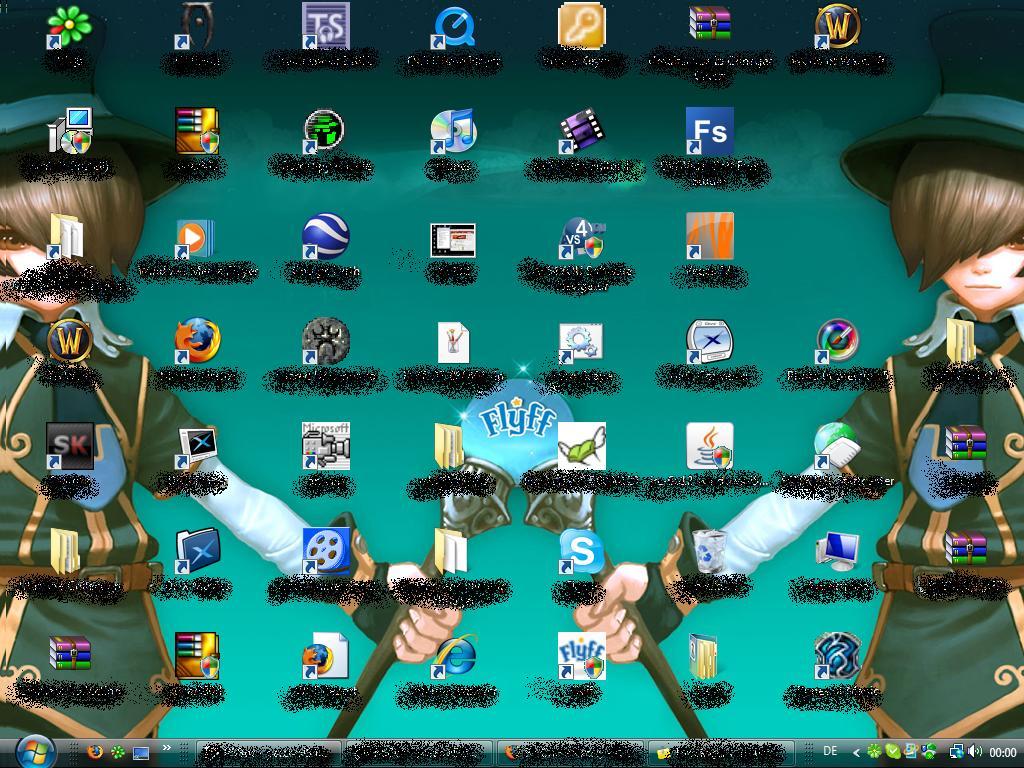Open the Microsoft camera shortcut
The width and height of the screenshot is (1024, 768).
[x=325, y=446]
